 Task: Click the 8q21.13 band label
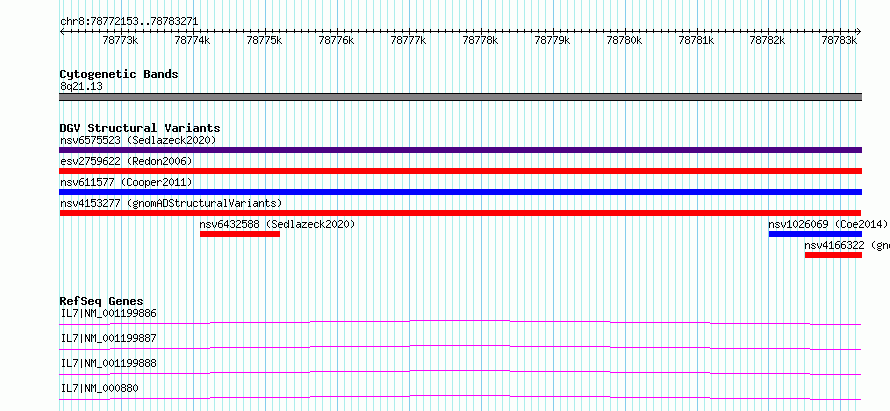(81, 86)
